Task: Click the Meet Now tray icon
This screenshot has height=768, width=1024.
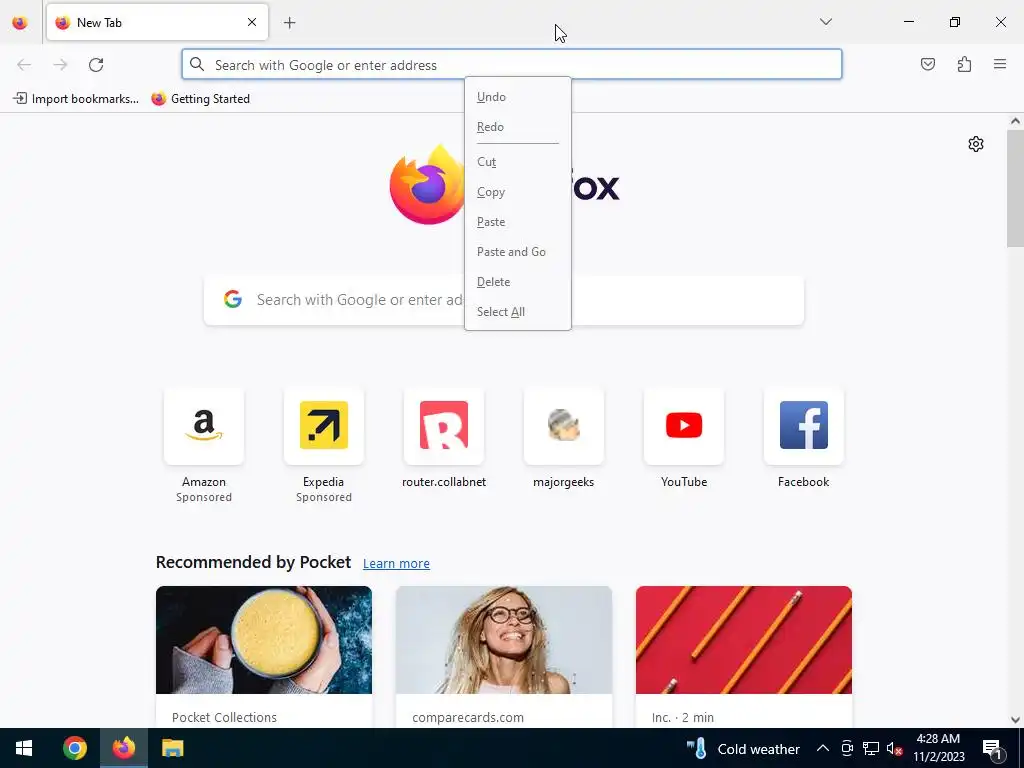Action: [847, 748]
